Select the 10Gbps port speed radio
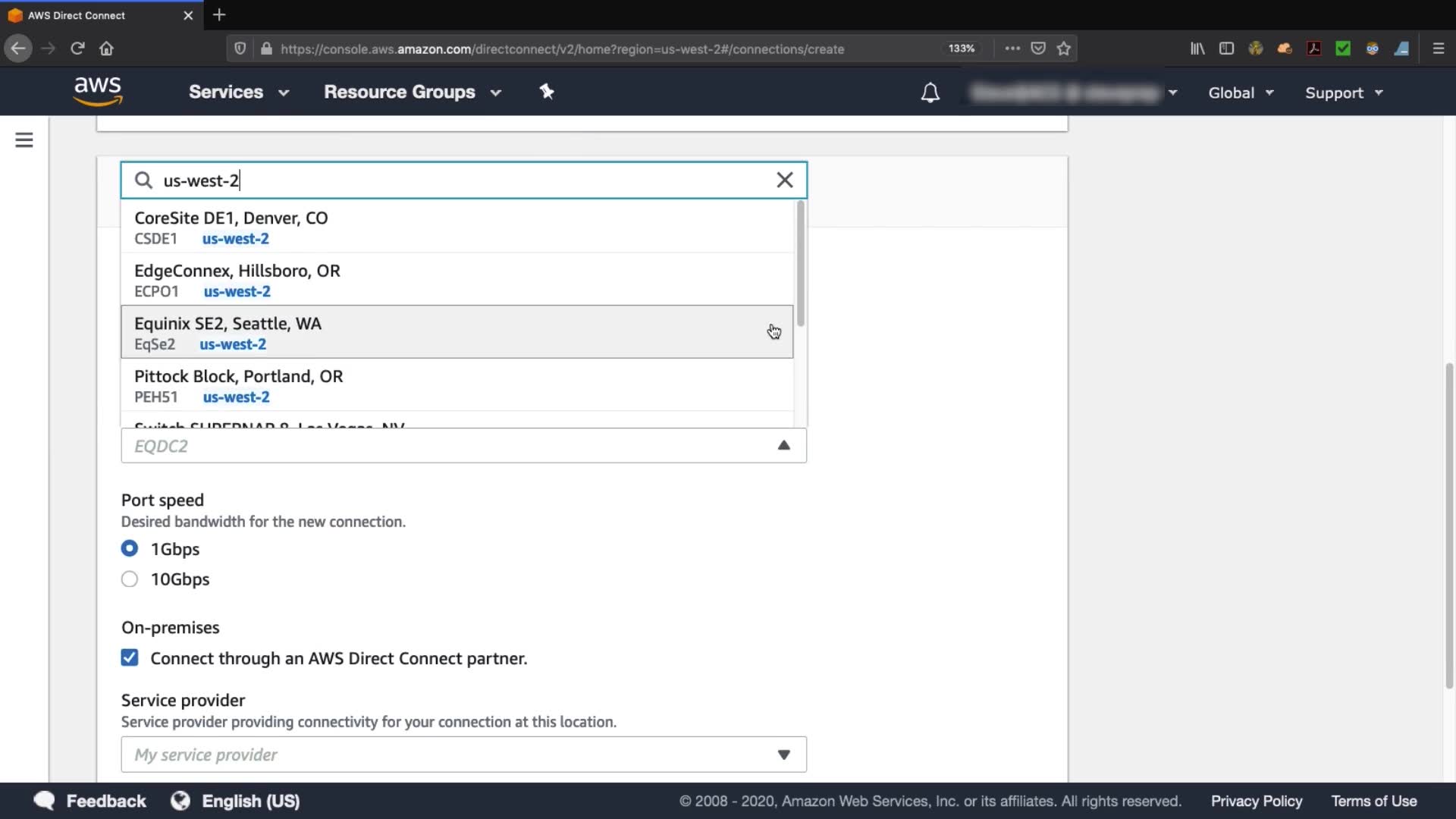The width and height of the screenshot is (1456, 819). (x=130, y=579)
